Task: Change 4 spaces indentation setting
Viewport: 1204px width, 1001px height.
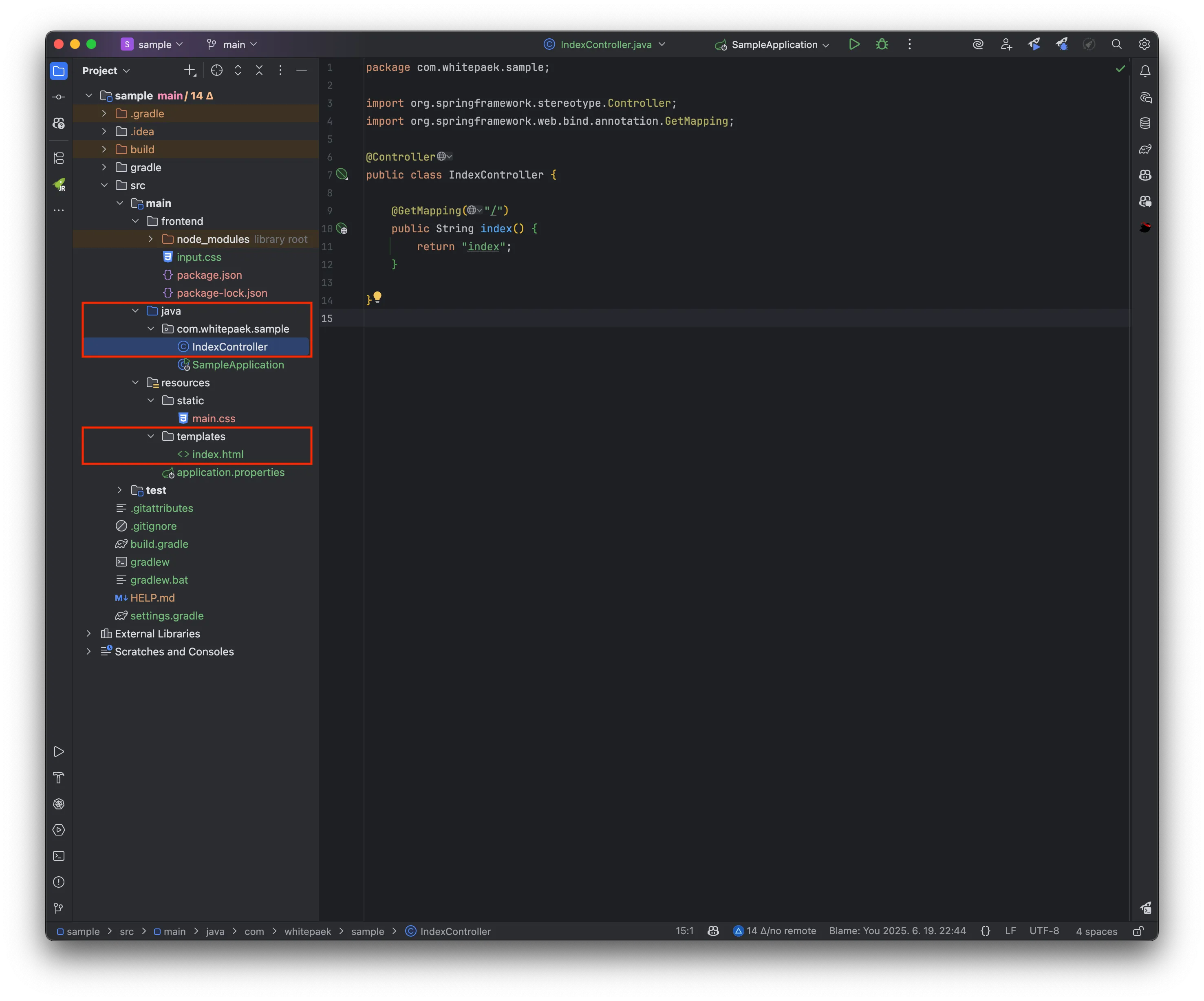Action: pos(1096,931)
